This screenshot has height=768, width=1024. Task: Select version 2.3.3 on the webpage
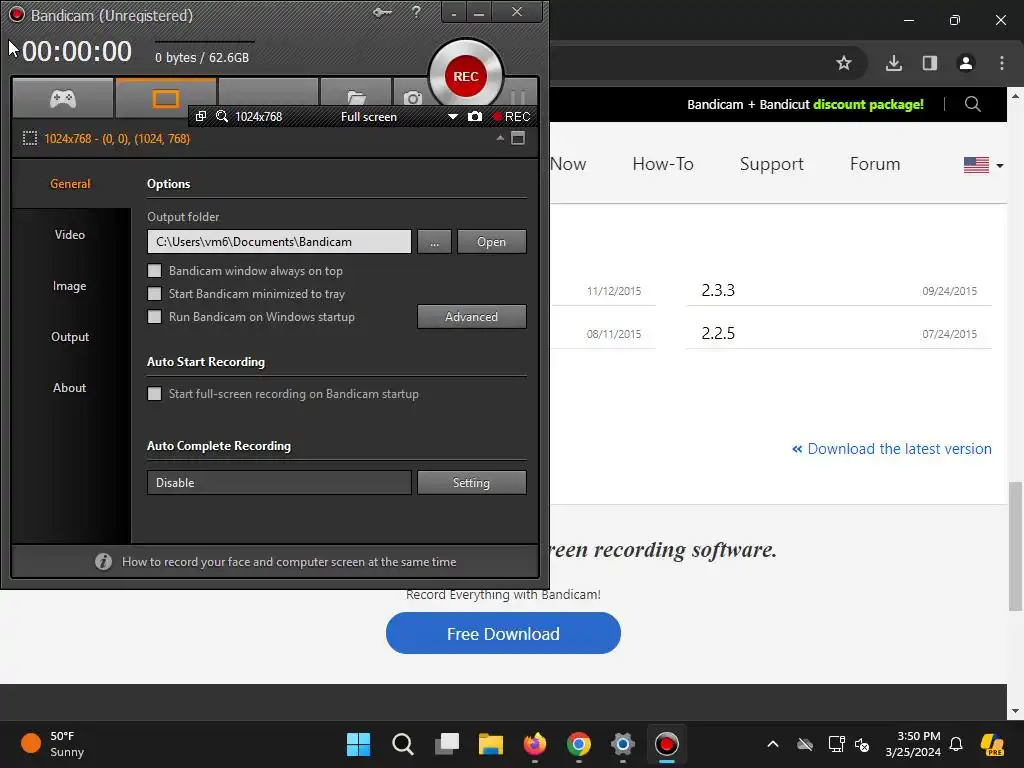[x=718, y=290]
